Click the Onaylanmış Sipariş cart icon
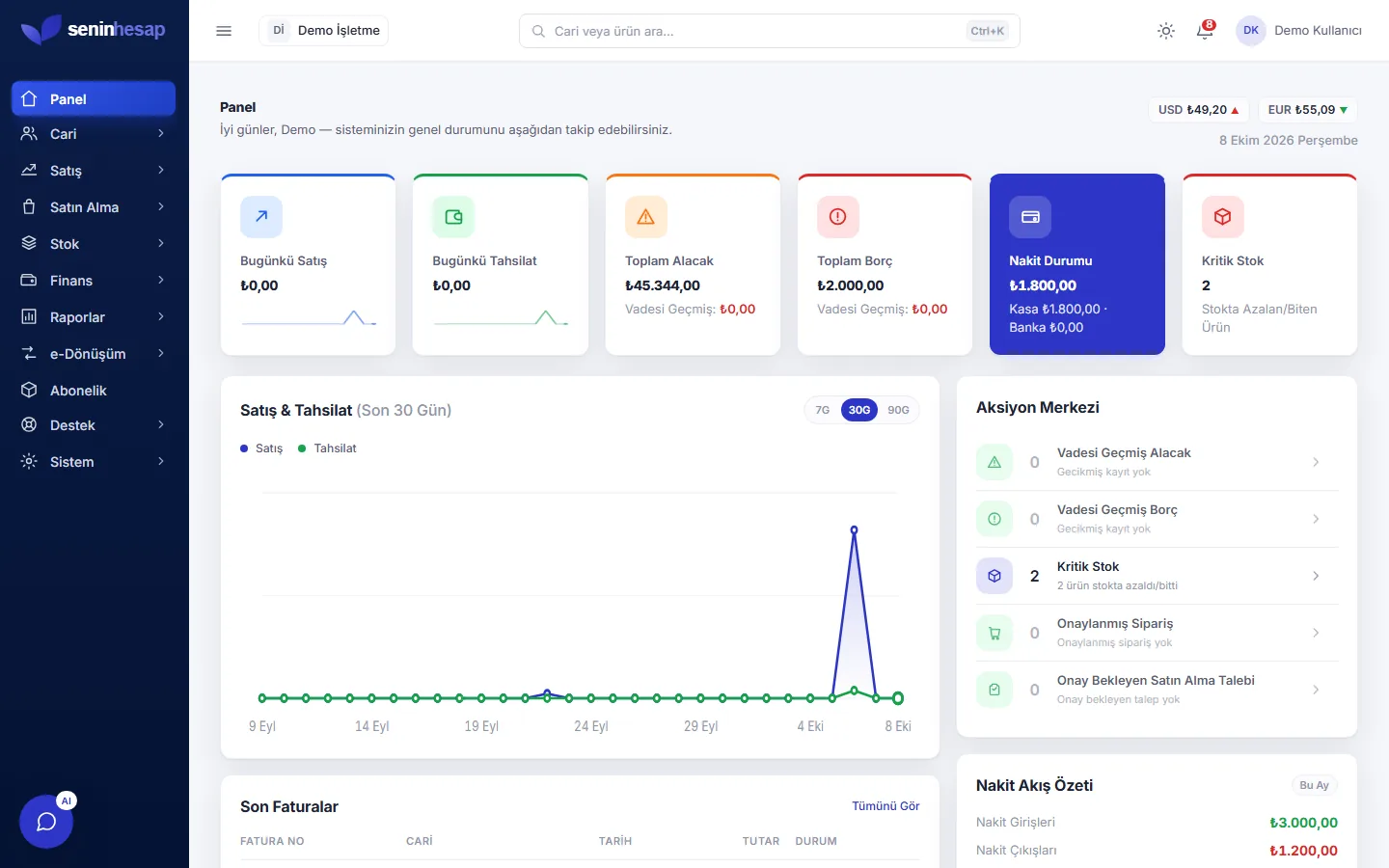 point(994,633)
